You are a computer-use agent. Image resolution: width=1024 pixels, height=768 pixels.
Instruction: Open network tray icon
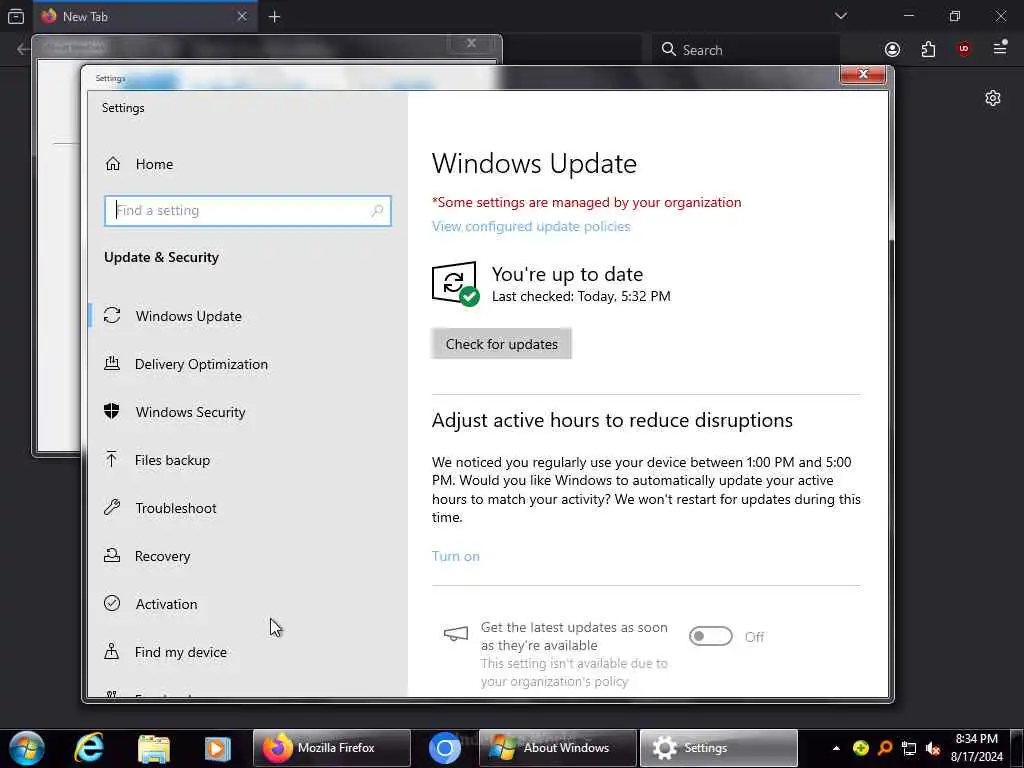(x=909, y=748)
